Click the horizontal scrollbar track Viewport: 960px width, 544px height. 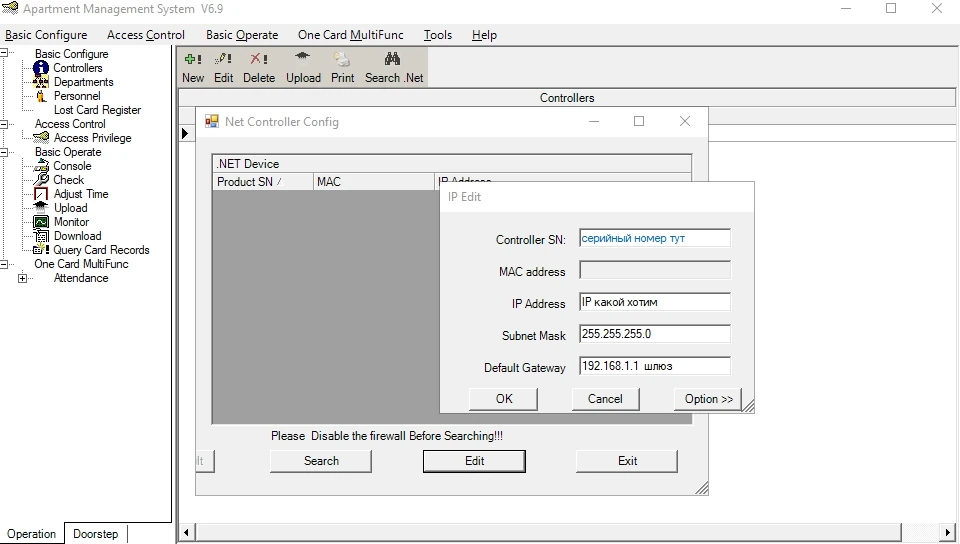(921, 532)
